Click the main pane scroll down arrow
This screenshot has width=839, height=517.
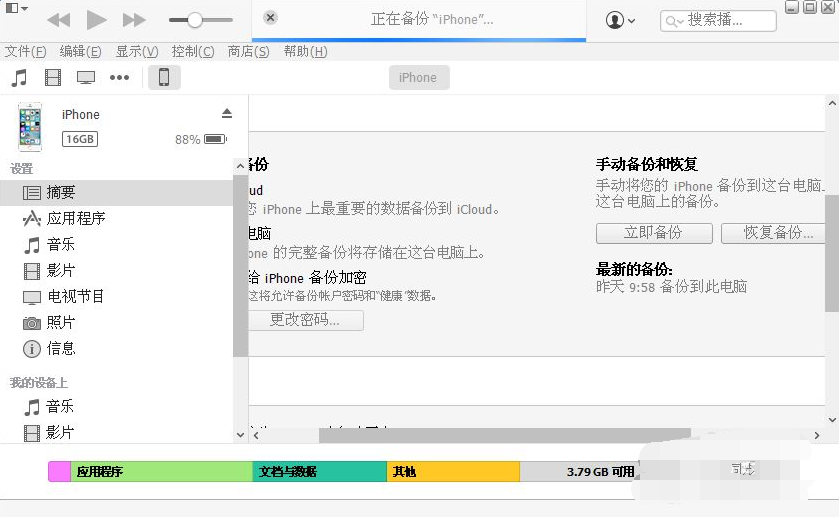[x=832, y=420]
